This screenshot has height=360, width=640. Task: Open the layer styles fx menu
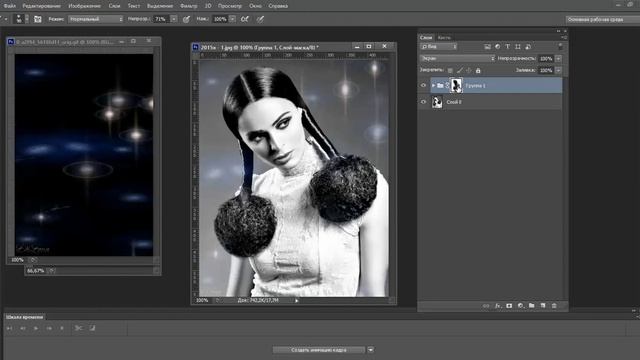[498, 306]
